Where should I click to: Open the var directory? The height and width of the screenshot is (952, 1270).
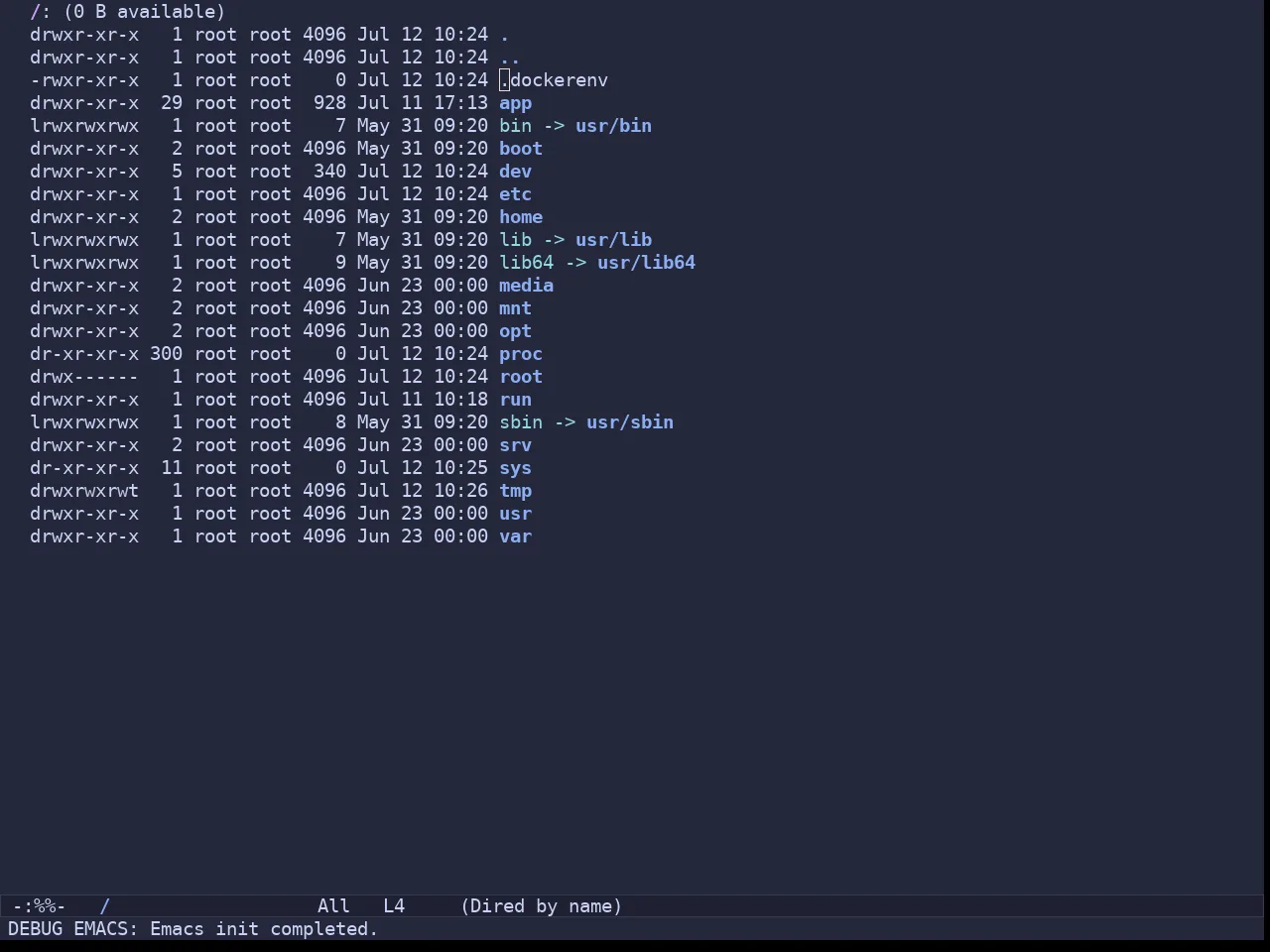click(x=515, y=536)
